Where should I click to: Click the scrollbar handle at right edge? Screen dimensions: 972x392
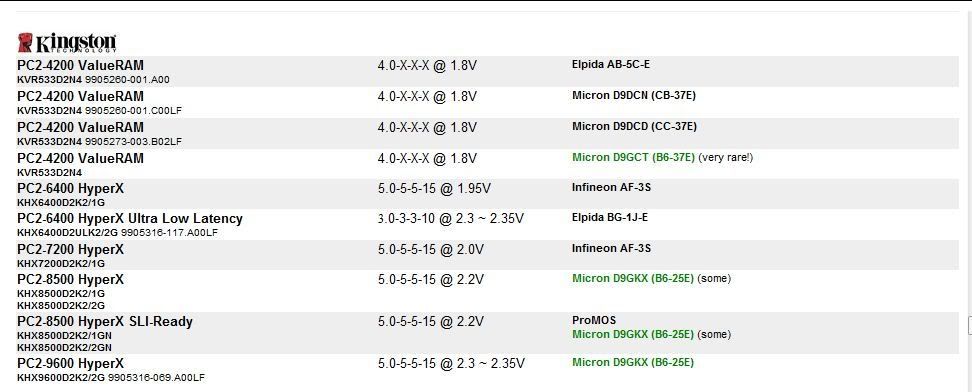pos(970,324)
